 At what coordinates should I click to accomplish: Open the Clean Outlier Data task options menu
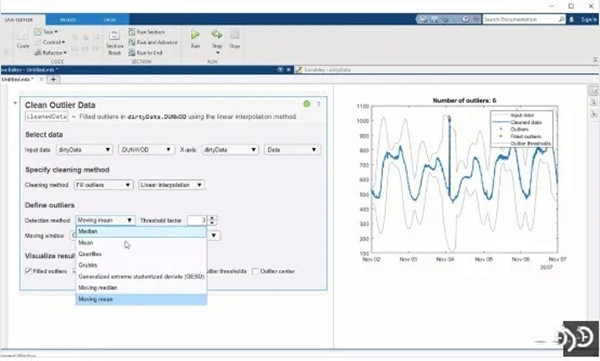[x=318, y=104]
